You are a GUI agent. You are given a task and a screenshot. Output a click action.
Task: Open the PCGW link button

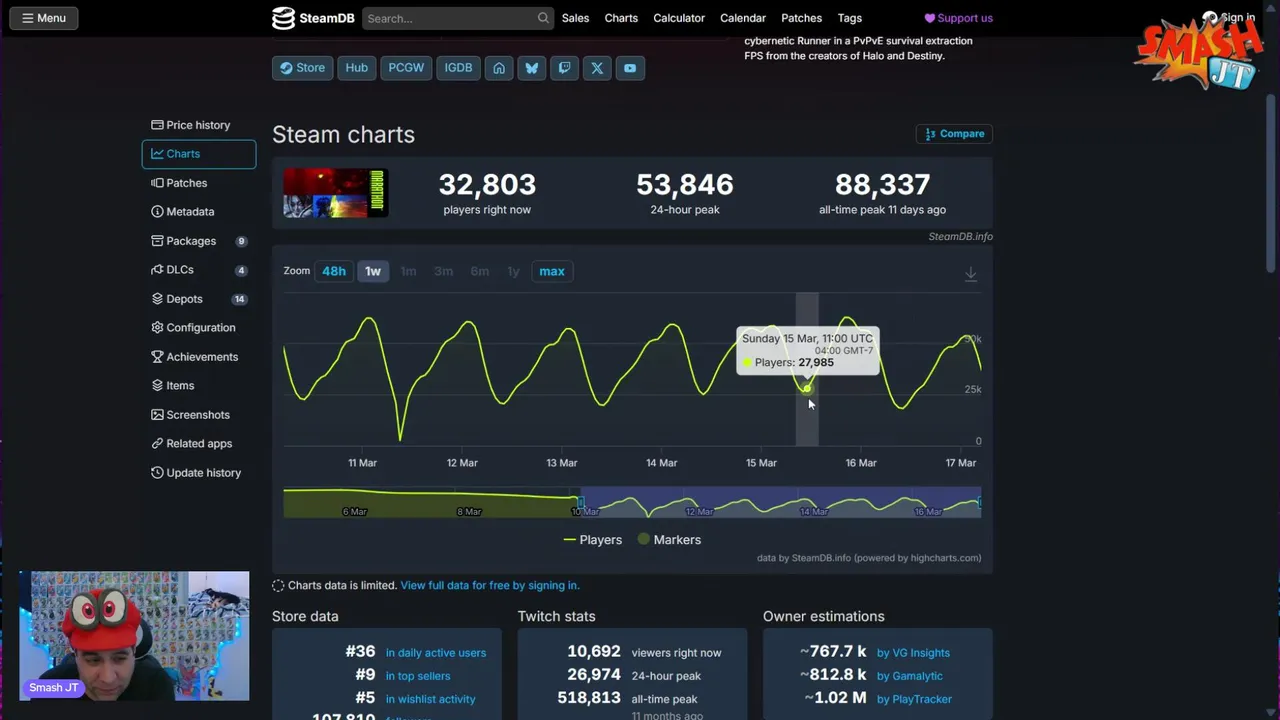pyautogui.click(x=406, y=68)
